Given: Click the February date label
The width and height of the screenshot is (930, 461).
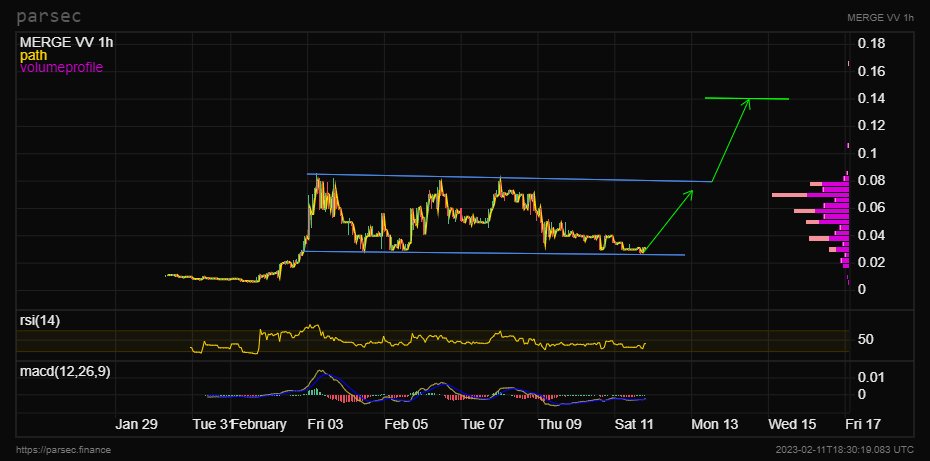Looking at the screenshot, I should pos(260,425).
